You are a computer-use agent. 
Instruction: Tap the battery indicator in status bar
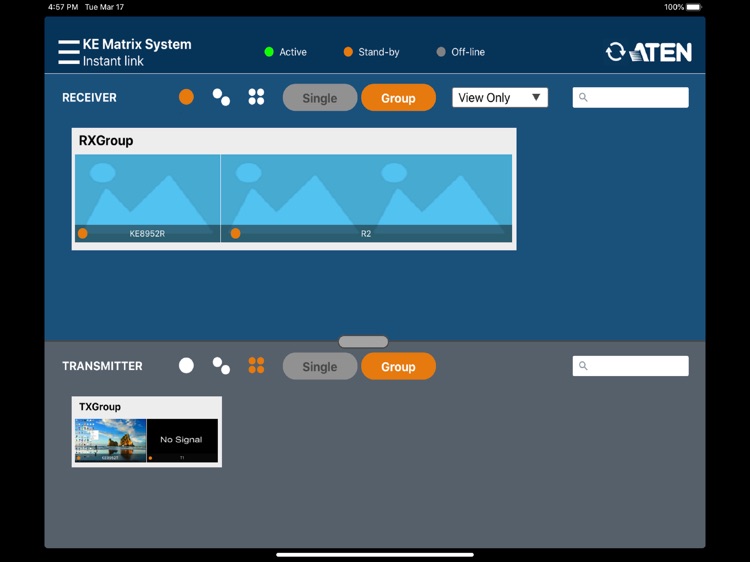tap(694, 7)
